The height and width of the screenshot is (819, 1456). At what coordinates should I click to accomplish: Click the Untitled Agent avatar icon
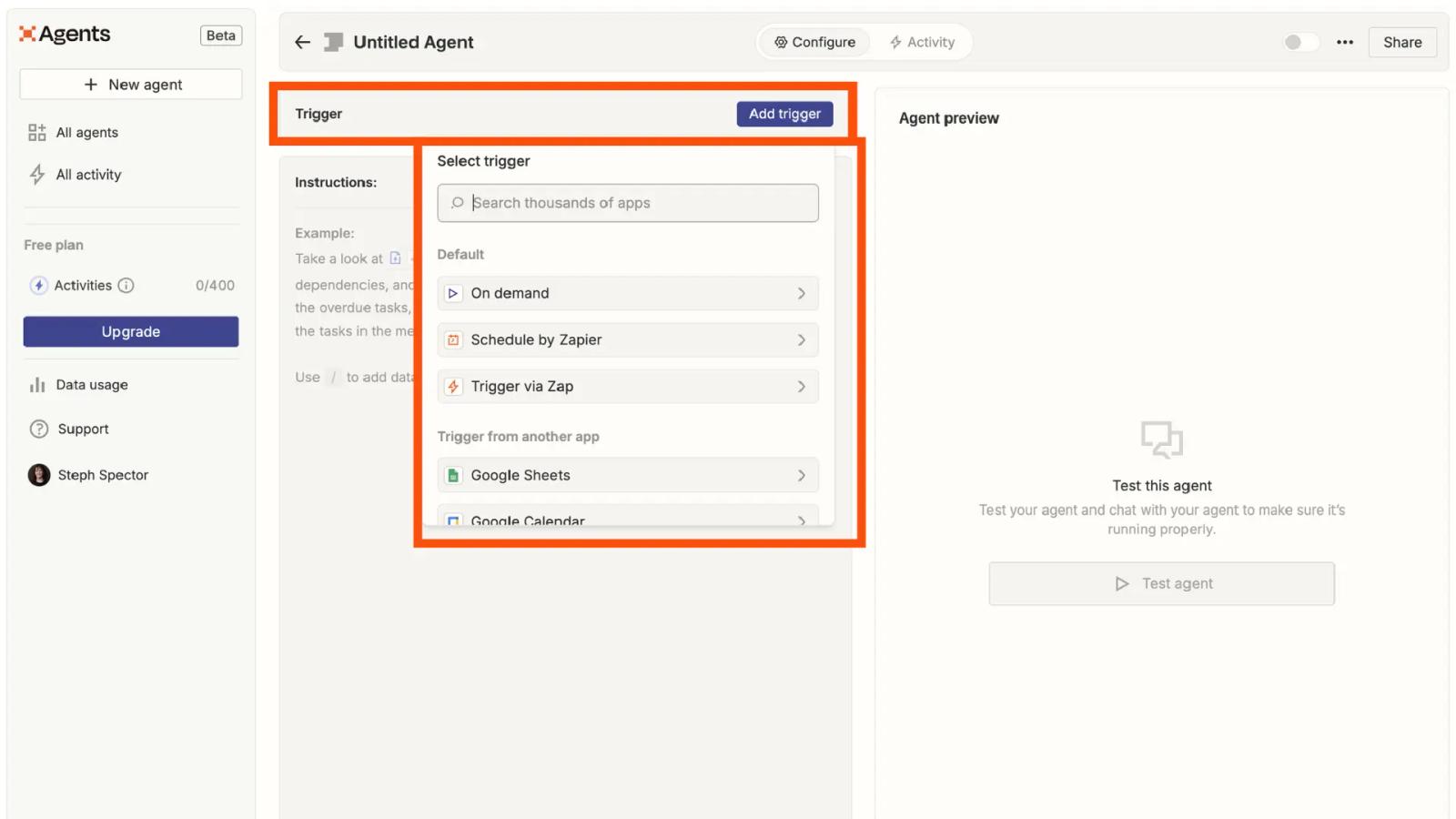[334, 42]
